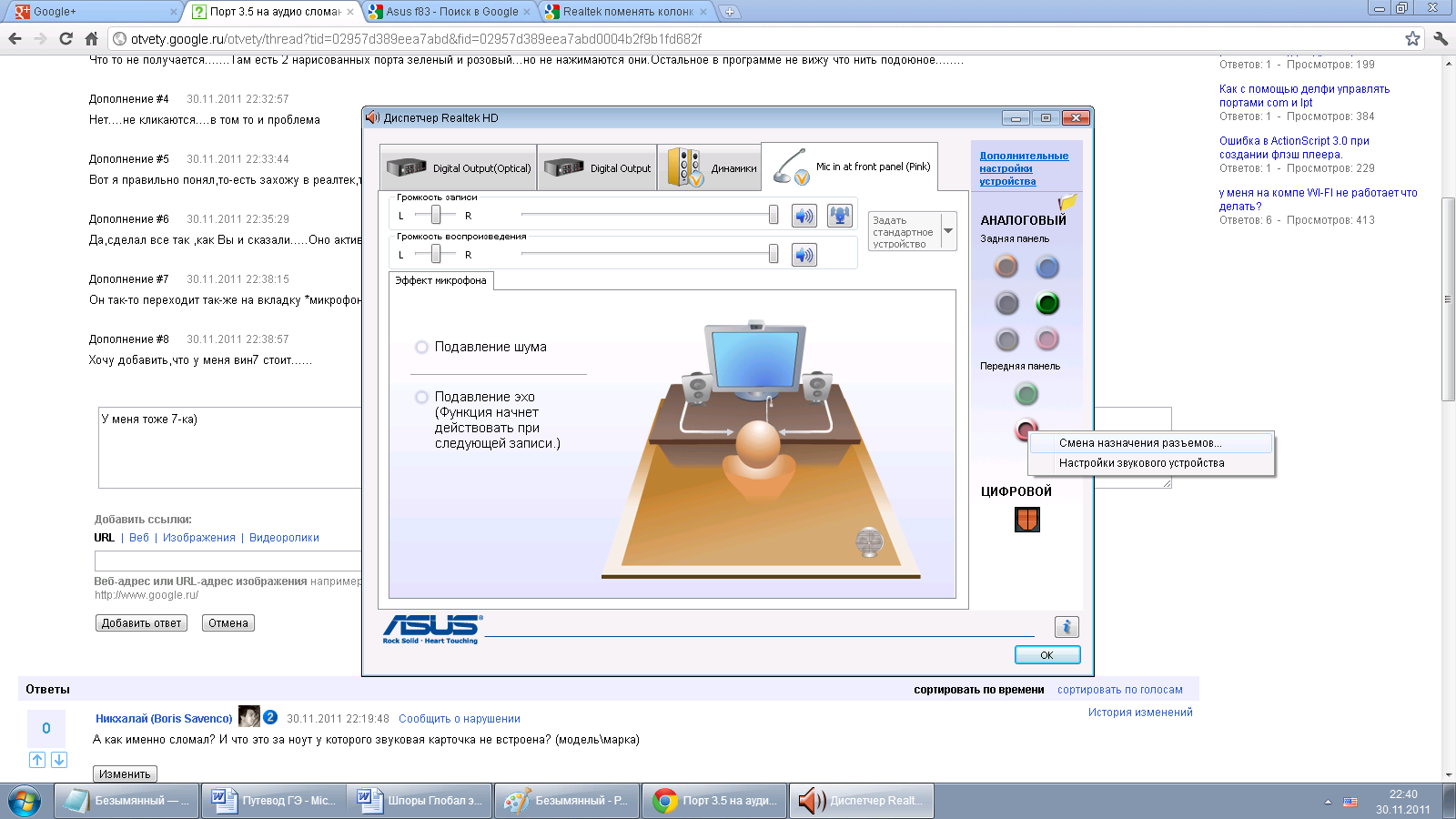Choose Настройки звукового устройства from context menu

tap(1151, 463)
